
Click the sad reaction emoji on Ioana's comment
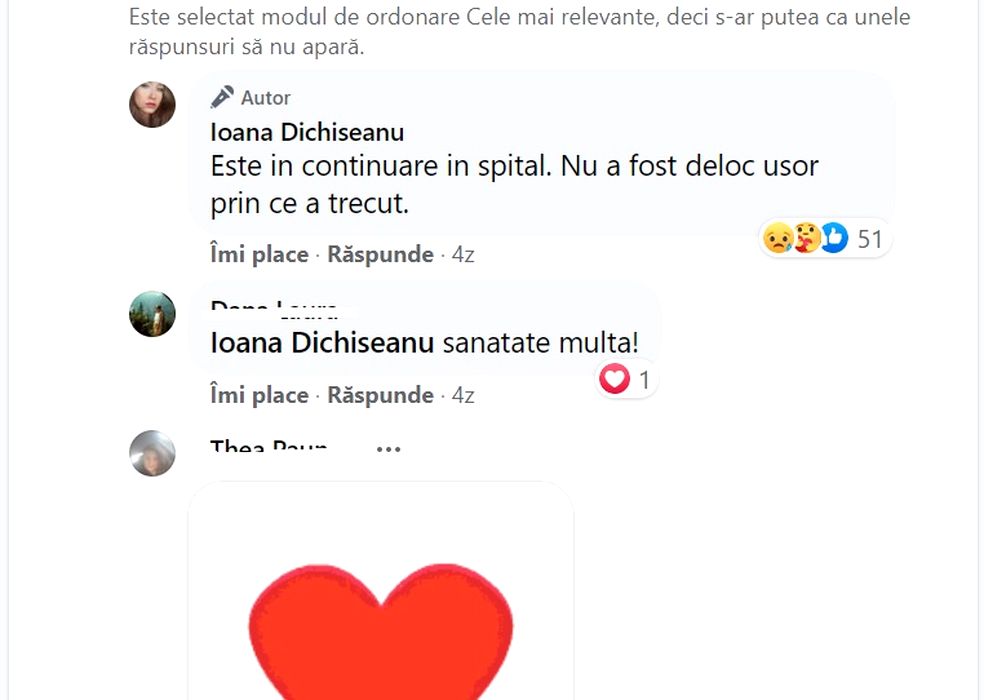[777, 238]
